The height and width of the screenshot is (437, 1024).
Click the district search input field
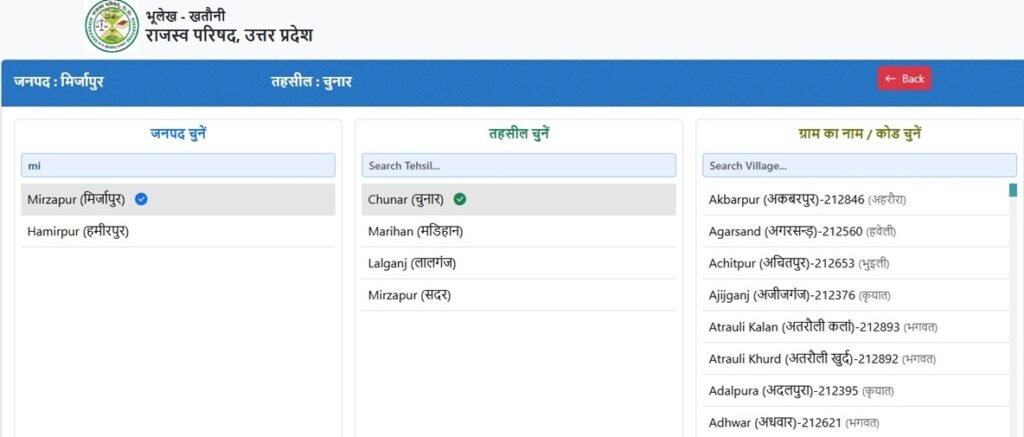[x=178, y=165]
